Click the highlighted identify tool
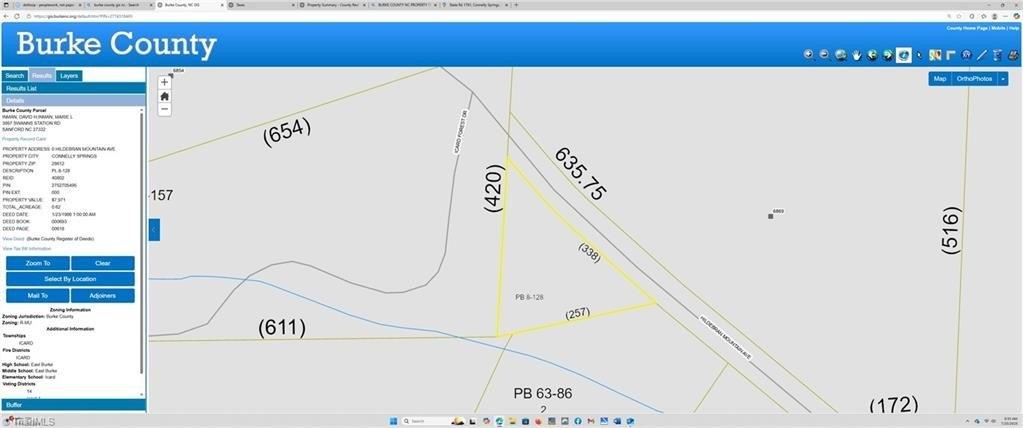 click(x=904, y=55)
